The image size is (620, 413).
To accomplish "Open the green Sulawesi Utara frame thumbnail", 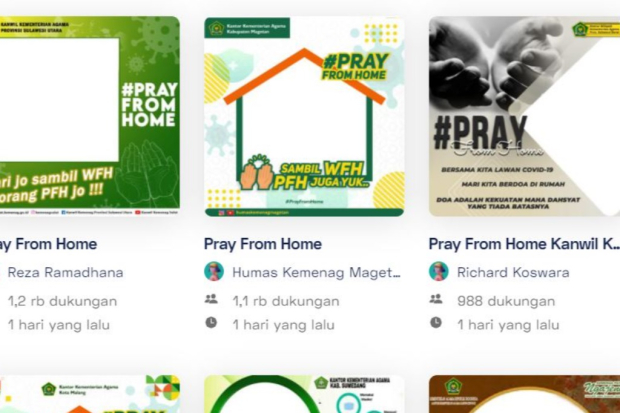I will coord(90,116).
